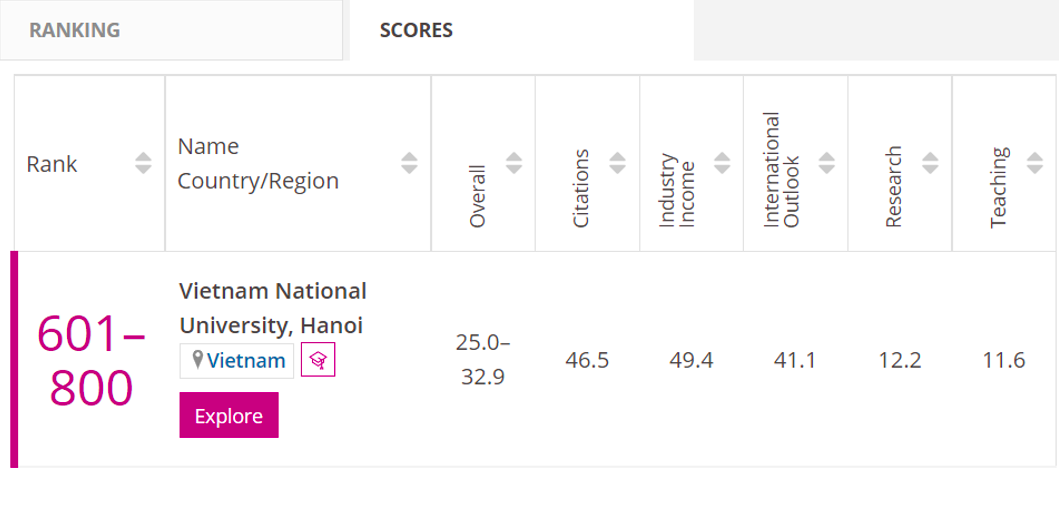The height and width of the screenshot is (505, 1059).
Task: Click the 601–800 rank value
Action: pos(91,360)
